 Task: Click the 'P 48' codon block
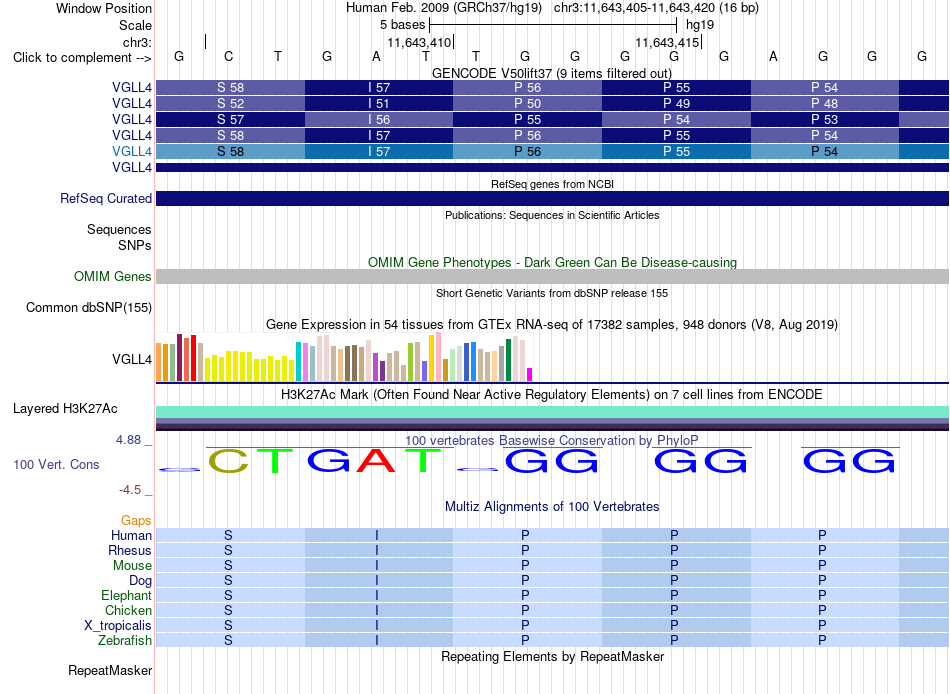click(825, 104)
